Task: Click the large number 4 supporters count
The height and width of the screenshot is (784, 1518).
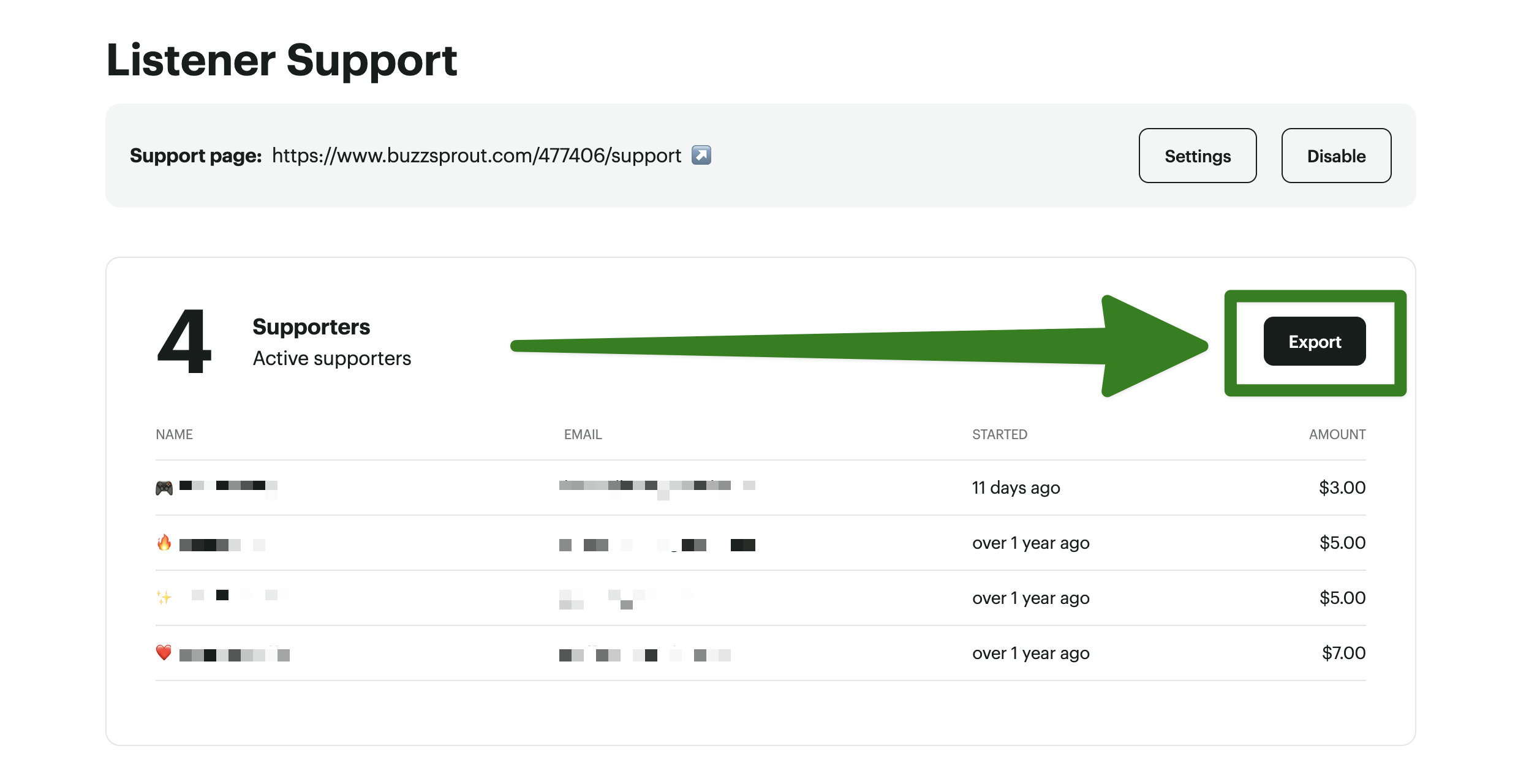Action: pyautogui.click(x=184, y=341)
